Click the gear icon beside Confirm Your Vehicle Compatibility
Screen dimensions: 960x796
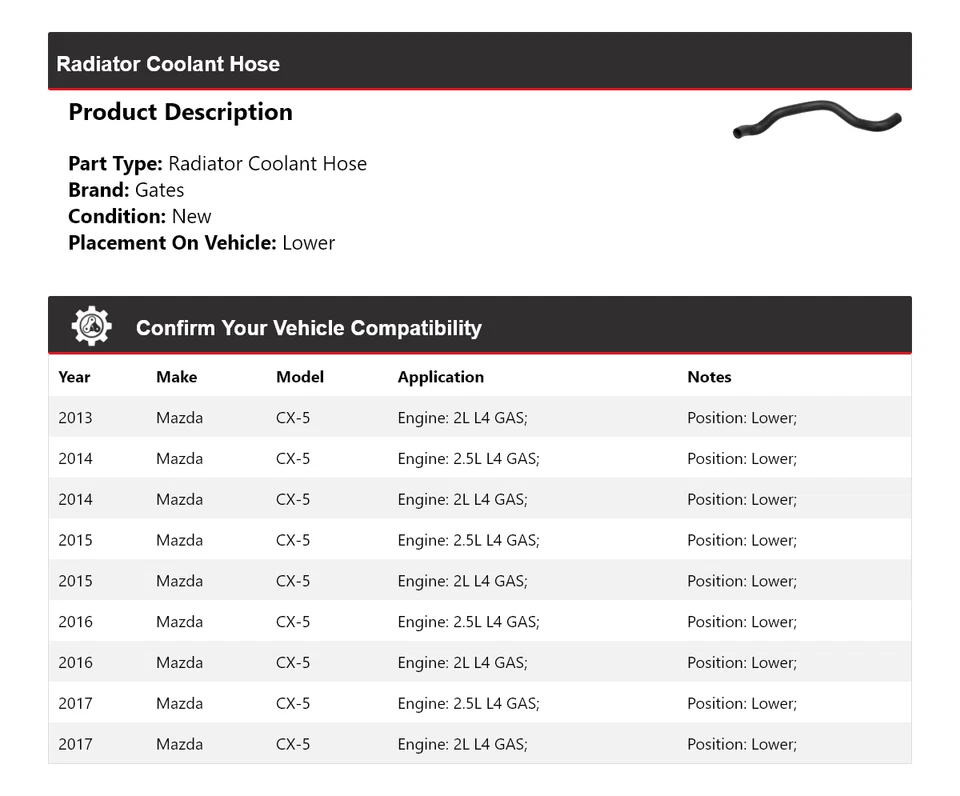[91, 327]
